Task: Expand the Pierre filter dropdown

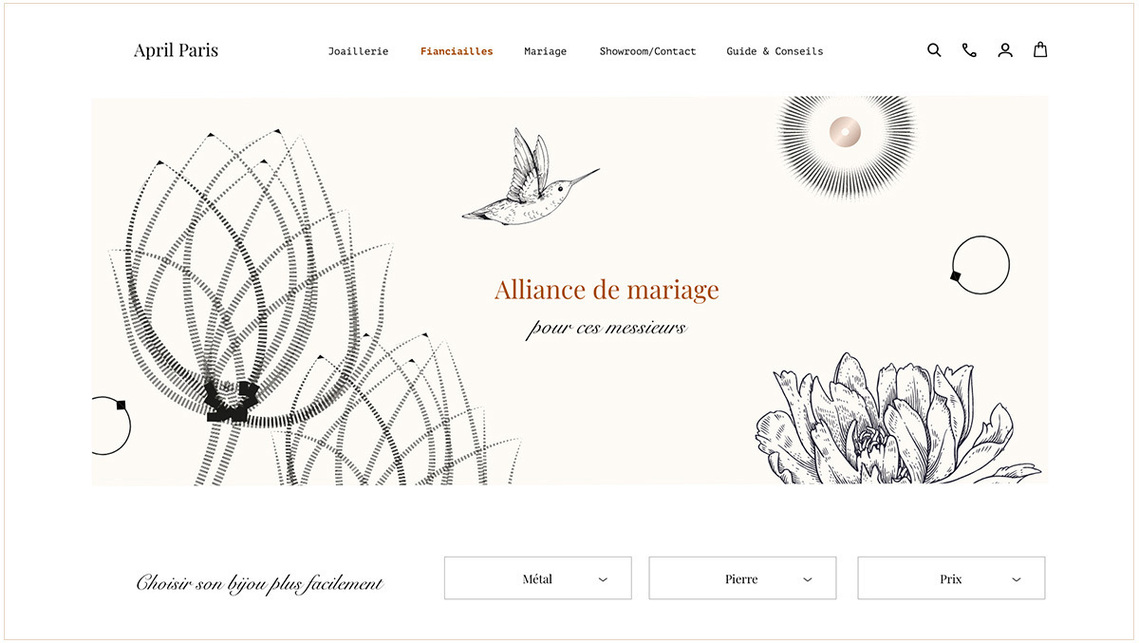Action: (x=742, y=578)
